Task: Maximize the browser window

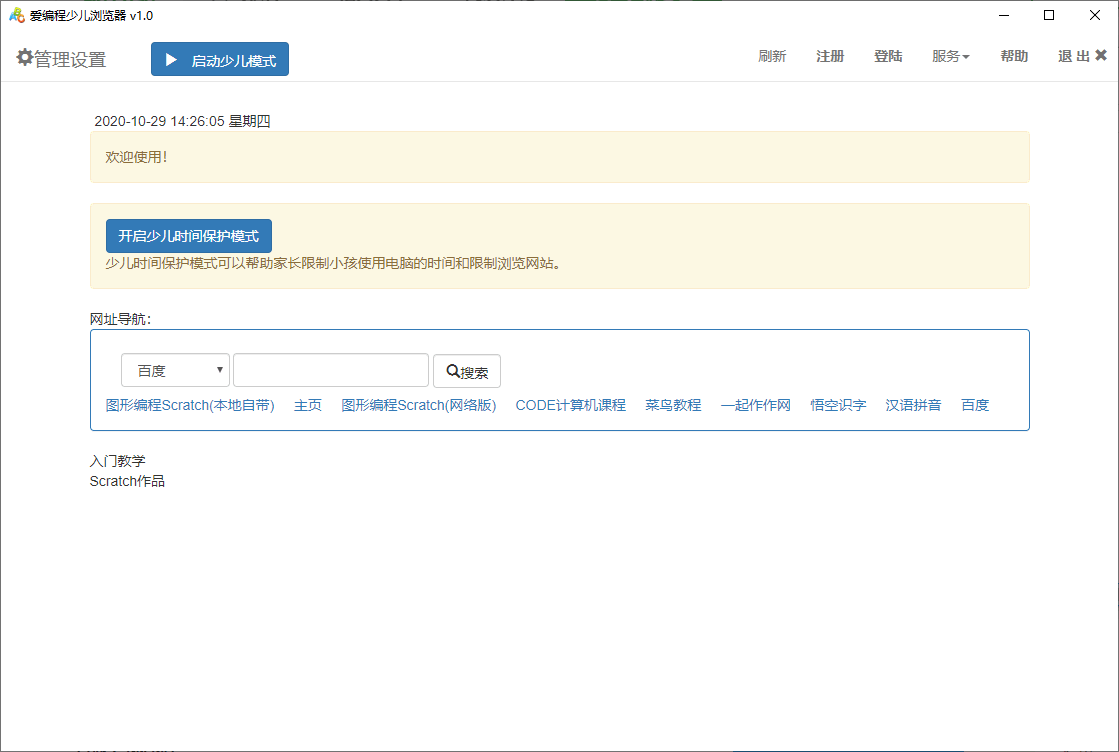Action: coord(1049,15)
